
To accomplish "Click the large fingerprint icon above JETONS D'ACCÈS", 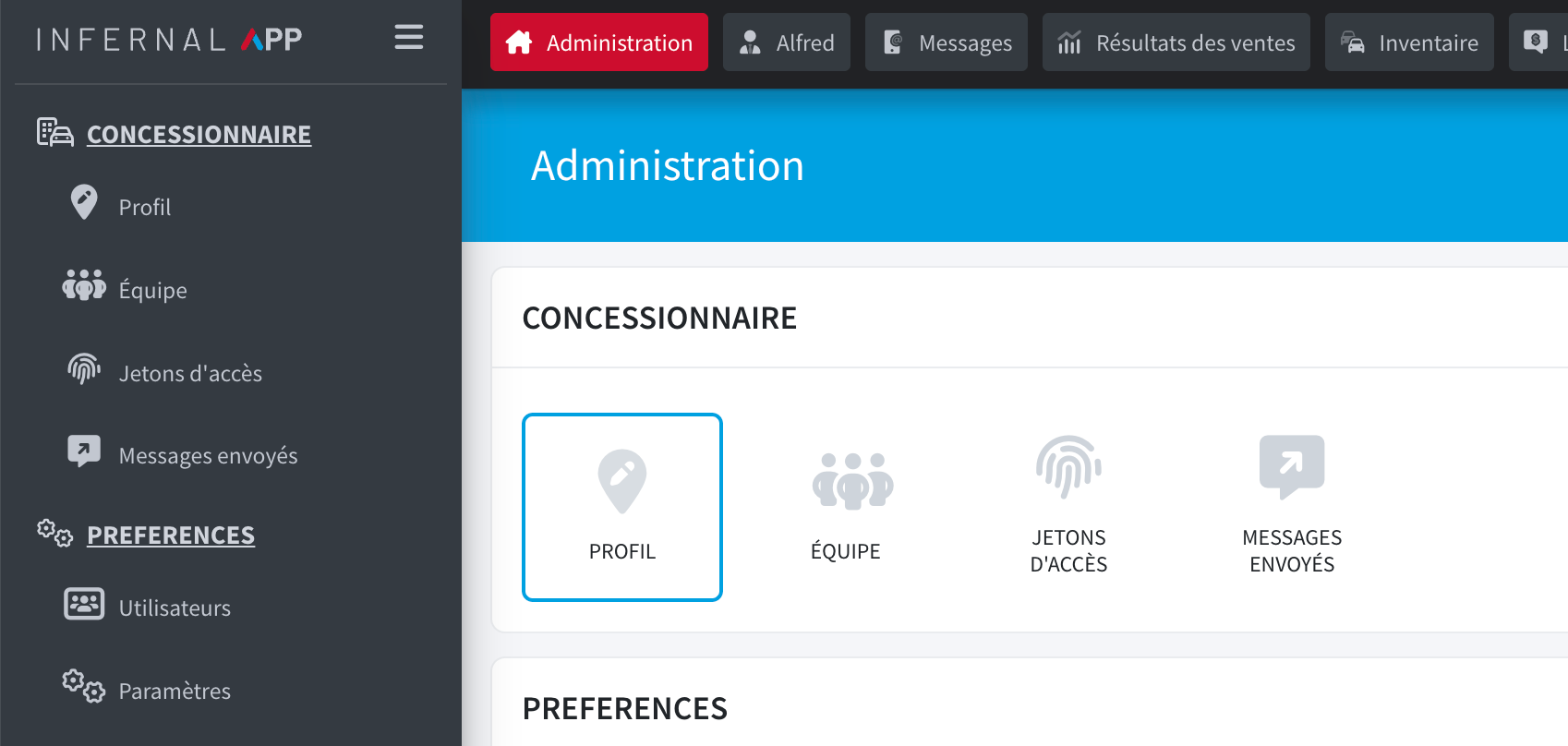I will tap(1068, 467).
